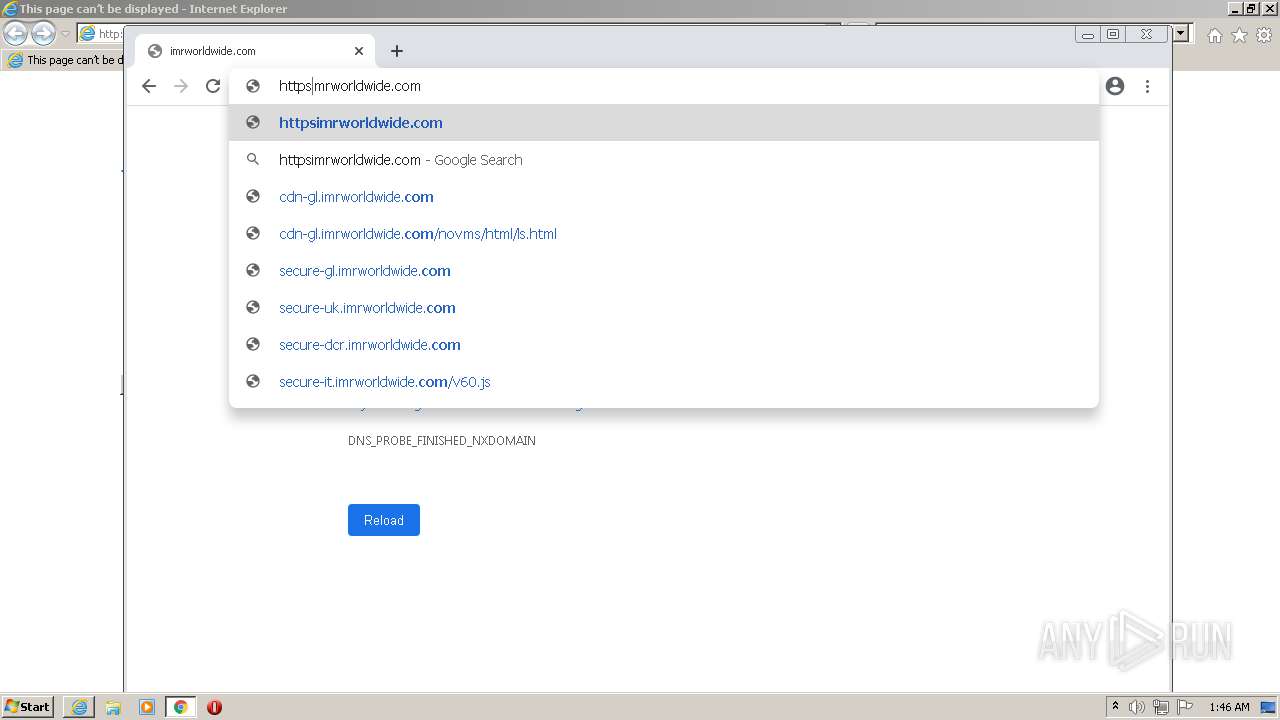
Task: Switch to Chrome in taskbar
Action: point(181,707)
